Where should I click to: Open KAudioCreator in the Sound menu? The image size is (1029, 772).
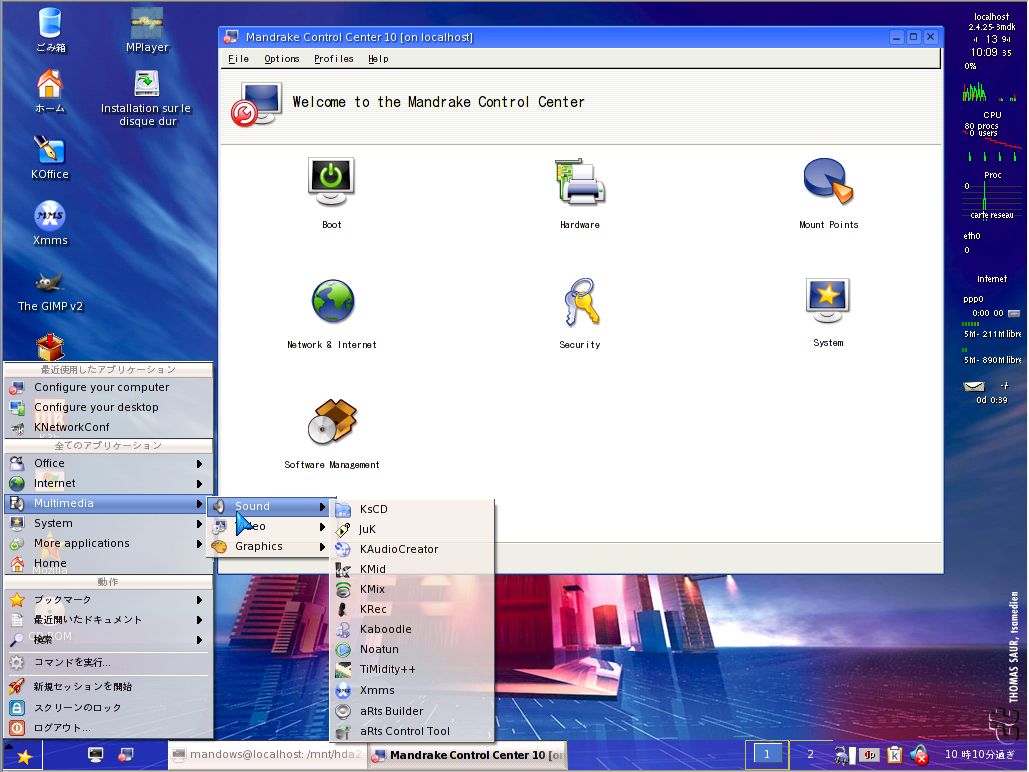pyautogui.click(x=412, y=549)
